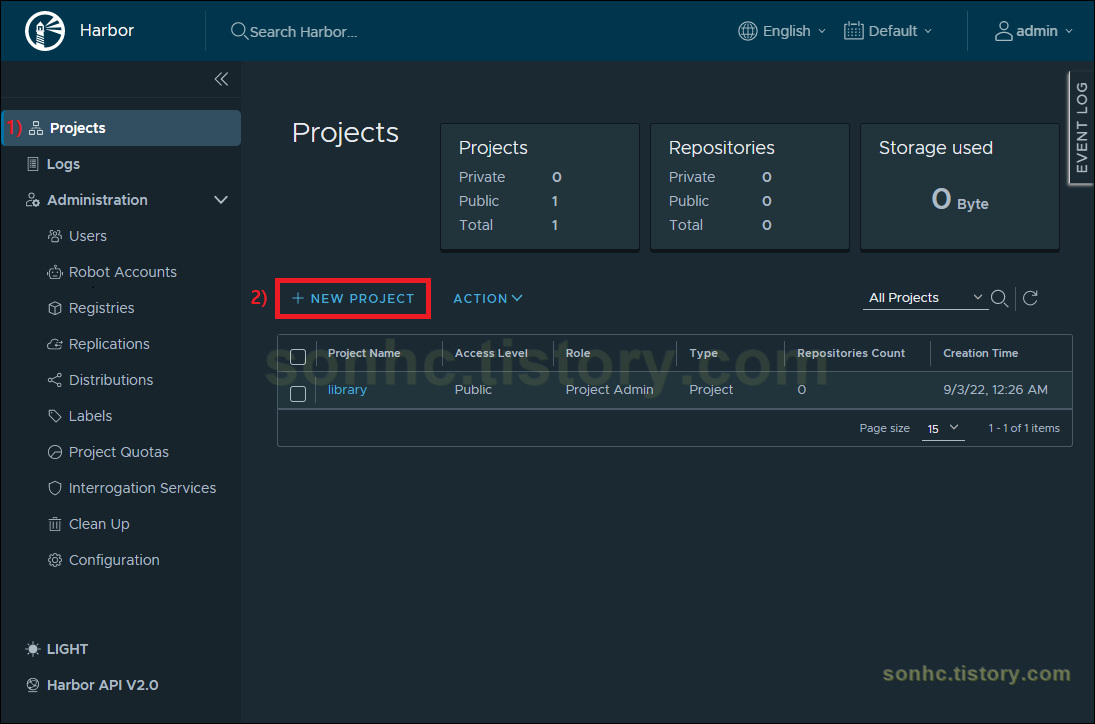Screen dimensions: 1095x724
Task: Open the English language dropdown
Action: (782, 31)
